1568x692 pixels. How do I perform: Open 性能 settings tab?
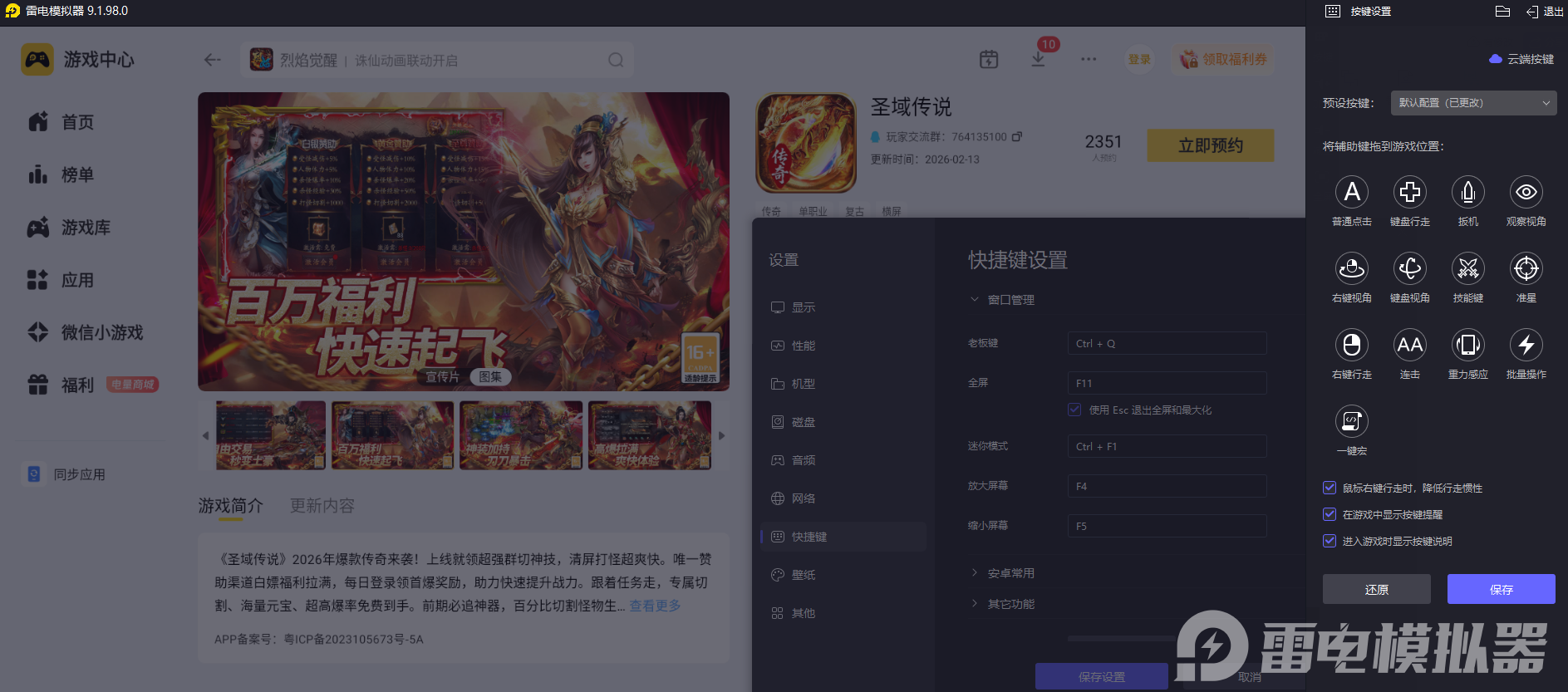pos(843,346)
